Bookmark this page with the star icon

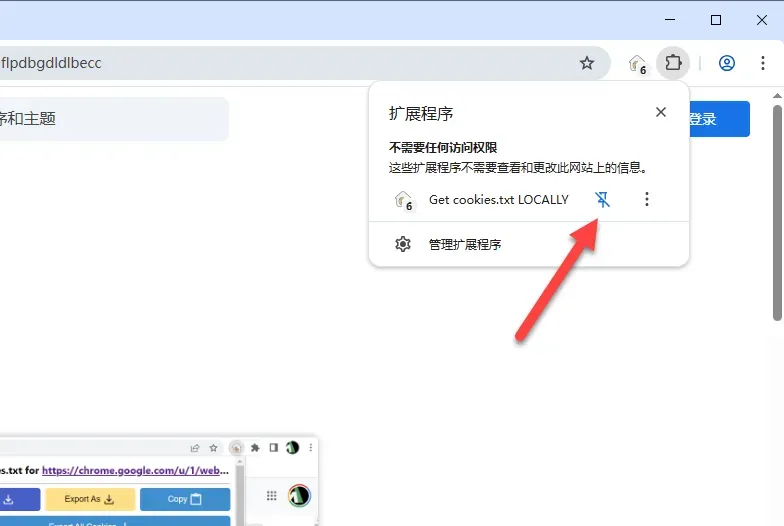click(x=586, y=63)
